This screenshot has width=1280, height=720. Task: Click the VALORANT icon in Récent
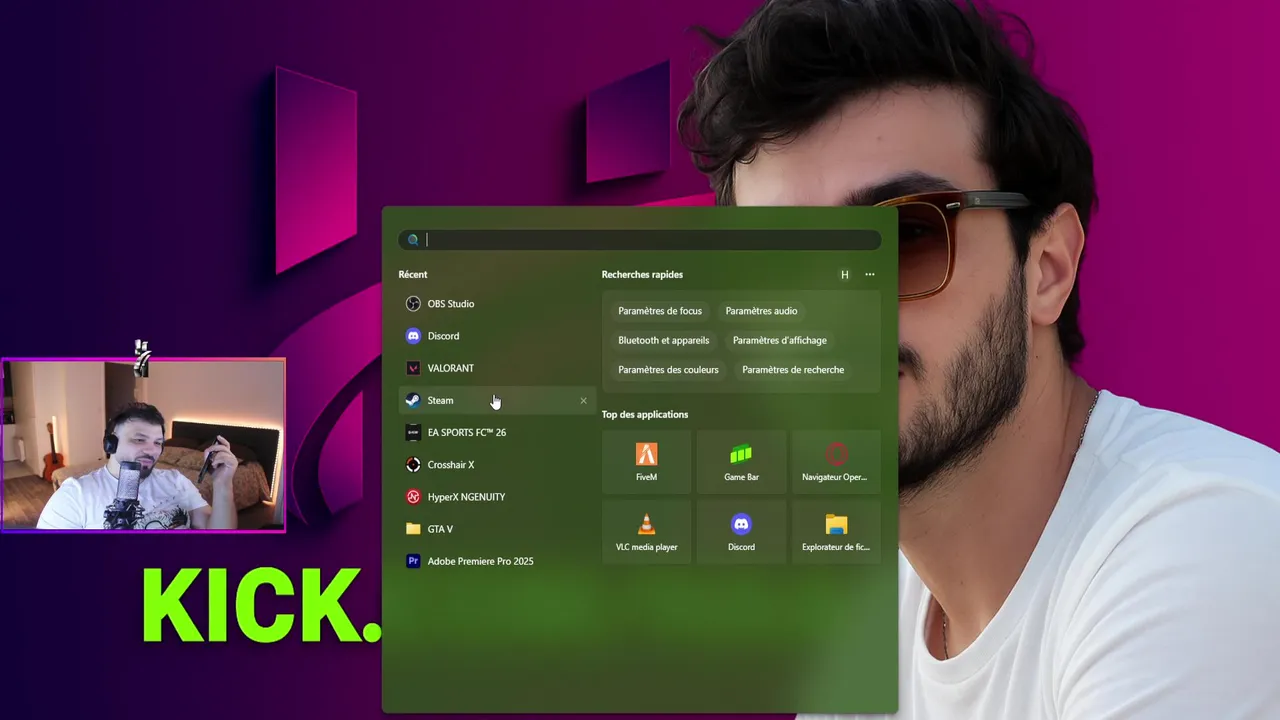(413, 368)
